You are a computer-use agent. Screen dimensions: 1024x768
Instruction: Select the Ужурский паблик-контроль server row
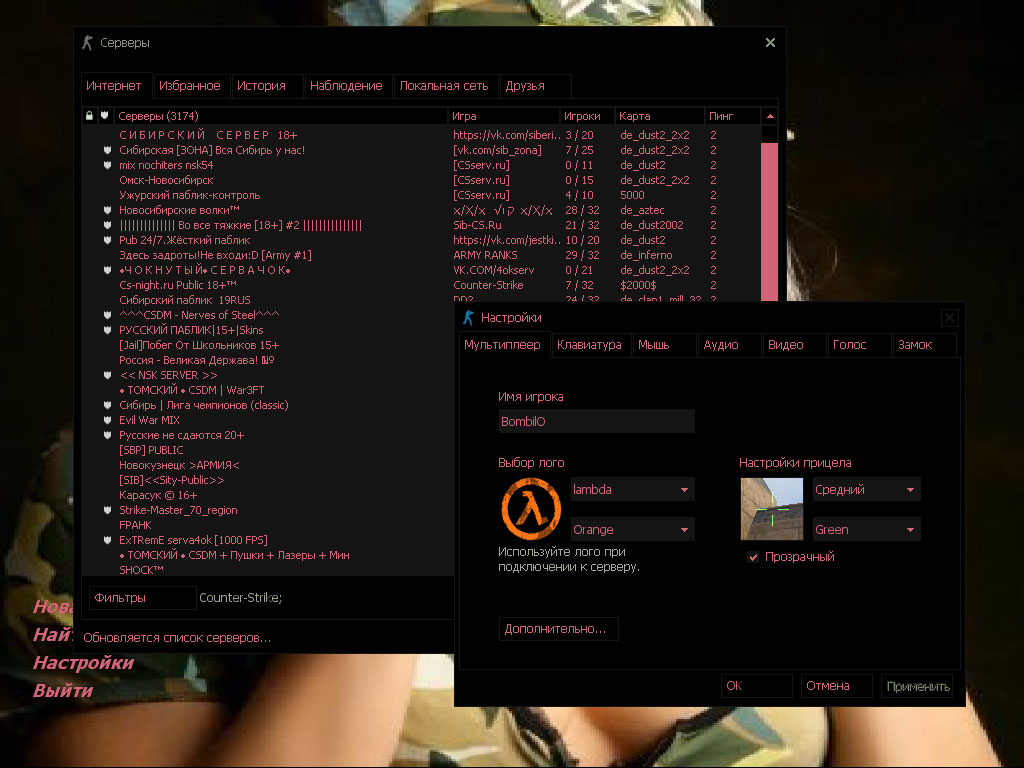421,195
